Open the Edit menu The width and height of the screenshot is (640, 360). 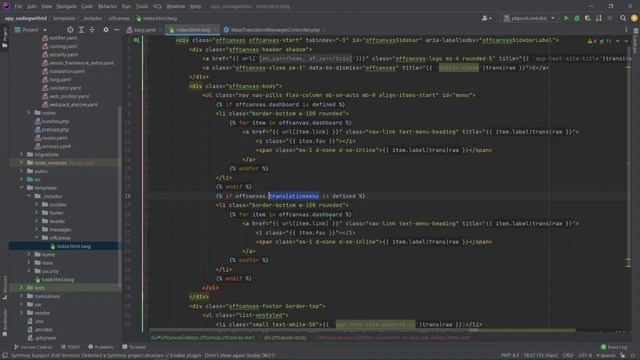[x=32, y=7]
